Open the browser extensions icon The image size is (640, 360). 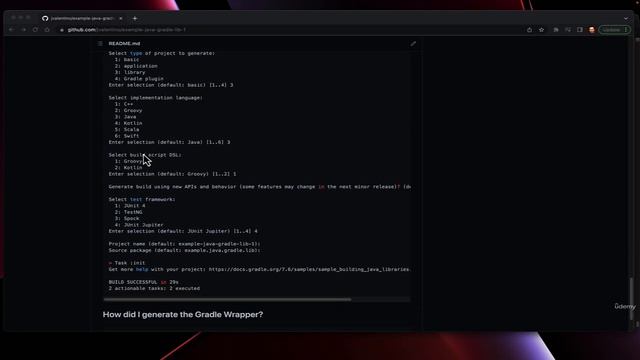pyautogui.click(x=556, y=30)
